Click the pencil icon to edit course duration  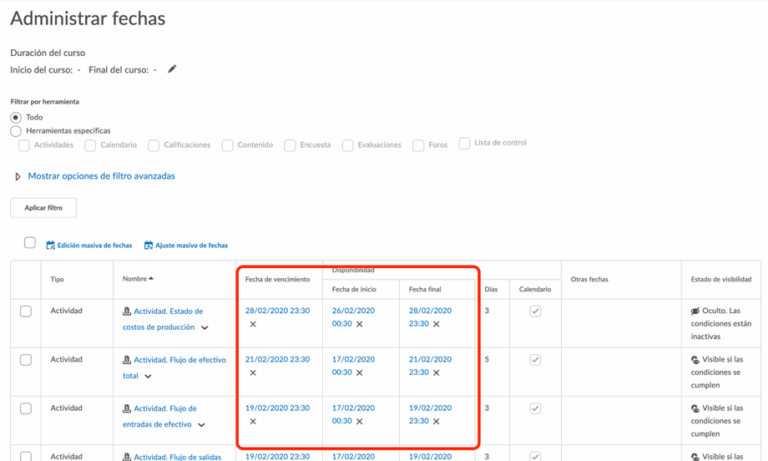tap(172, 69)
